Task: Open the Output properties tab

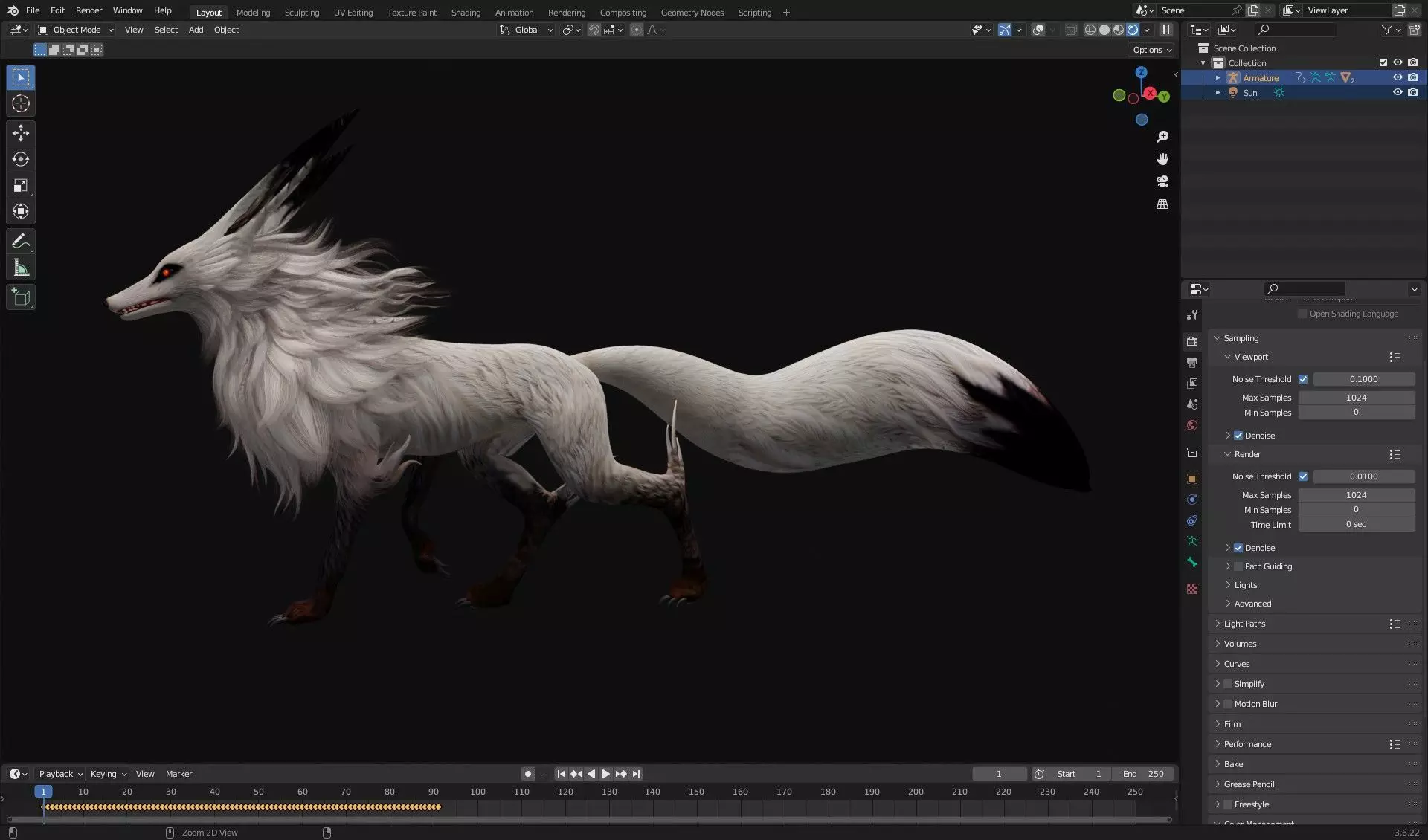Action: [1192, 363]
